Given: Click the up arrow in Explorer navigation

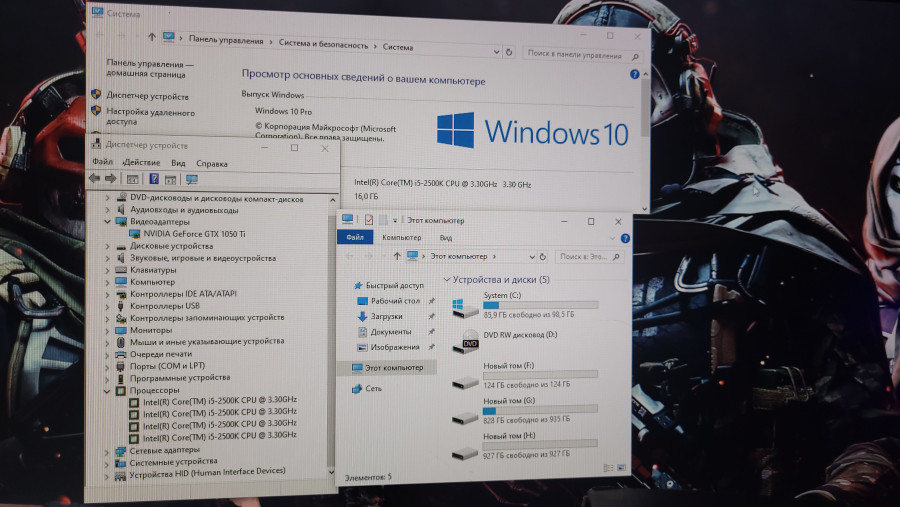Looking at the screenshot, I should 397,256.
